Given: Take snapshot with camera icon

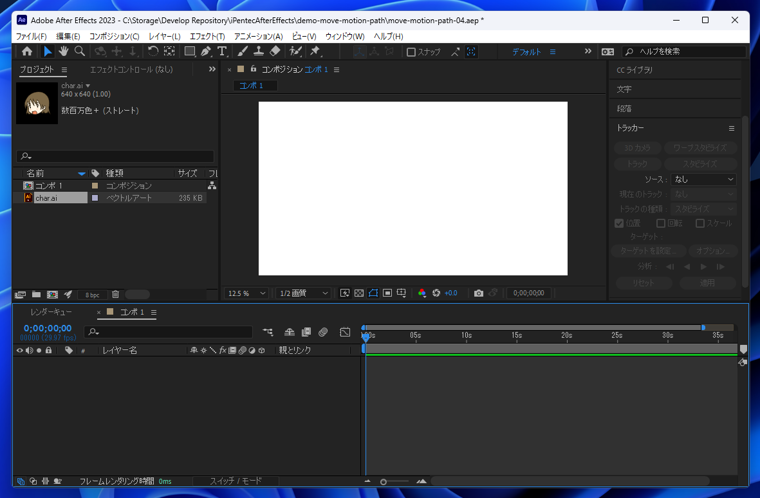Looking at the screenshot, I should pos(478,293).
